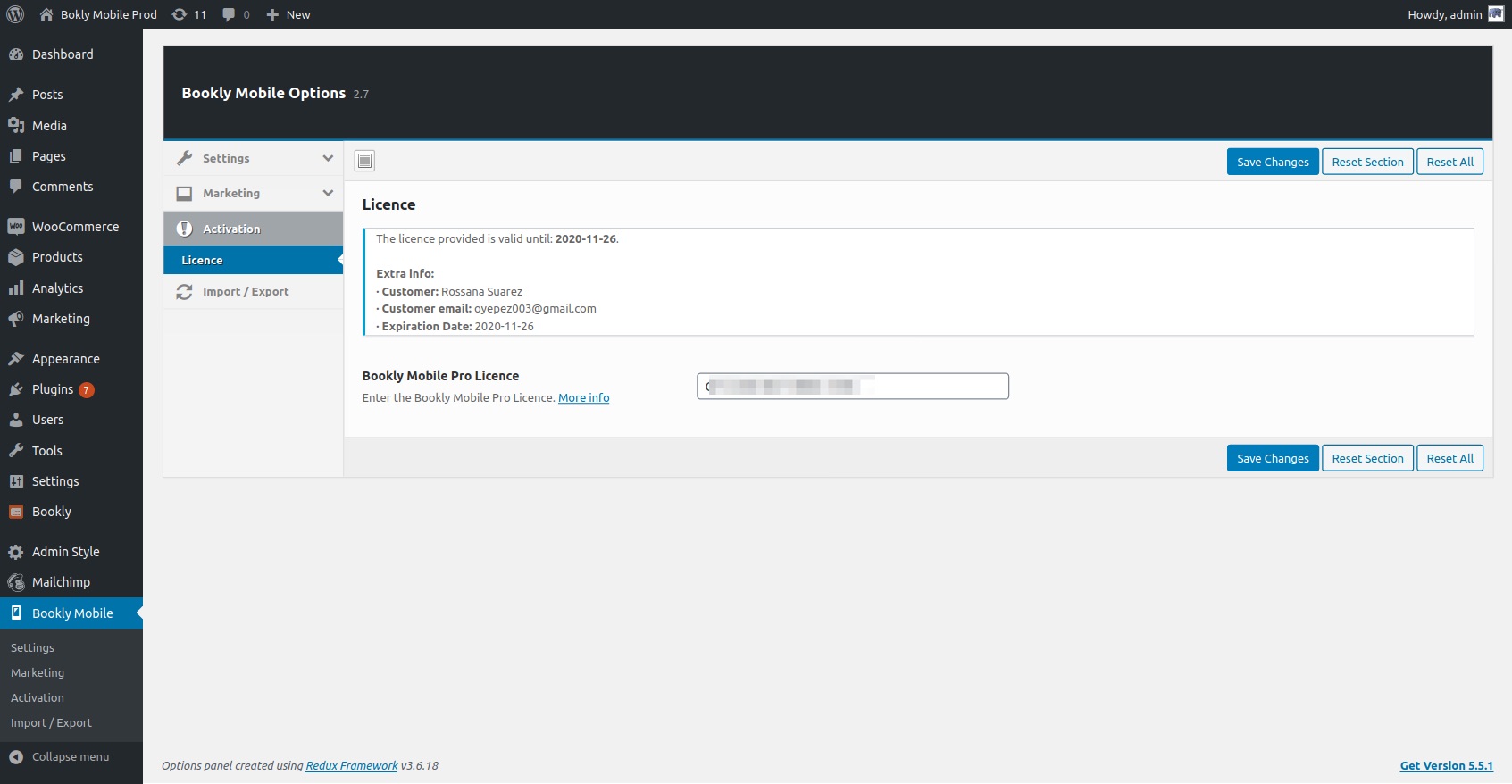
Task: Click top Save Changes button
Action: [1273, 162]
